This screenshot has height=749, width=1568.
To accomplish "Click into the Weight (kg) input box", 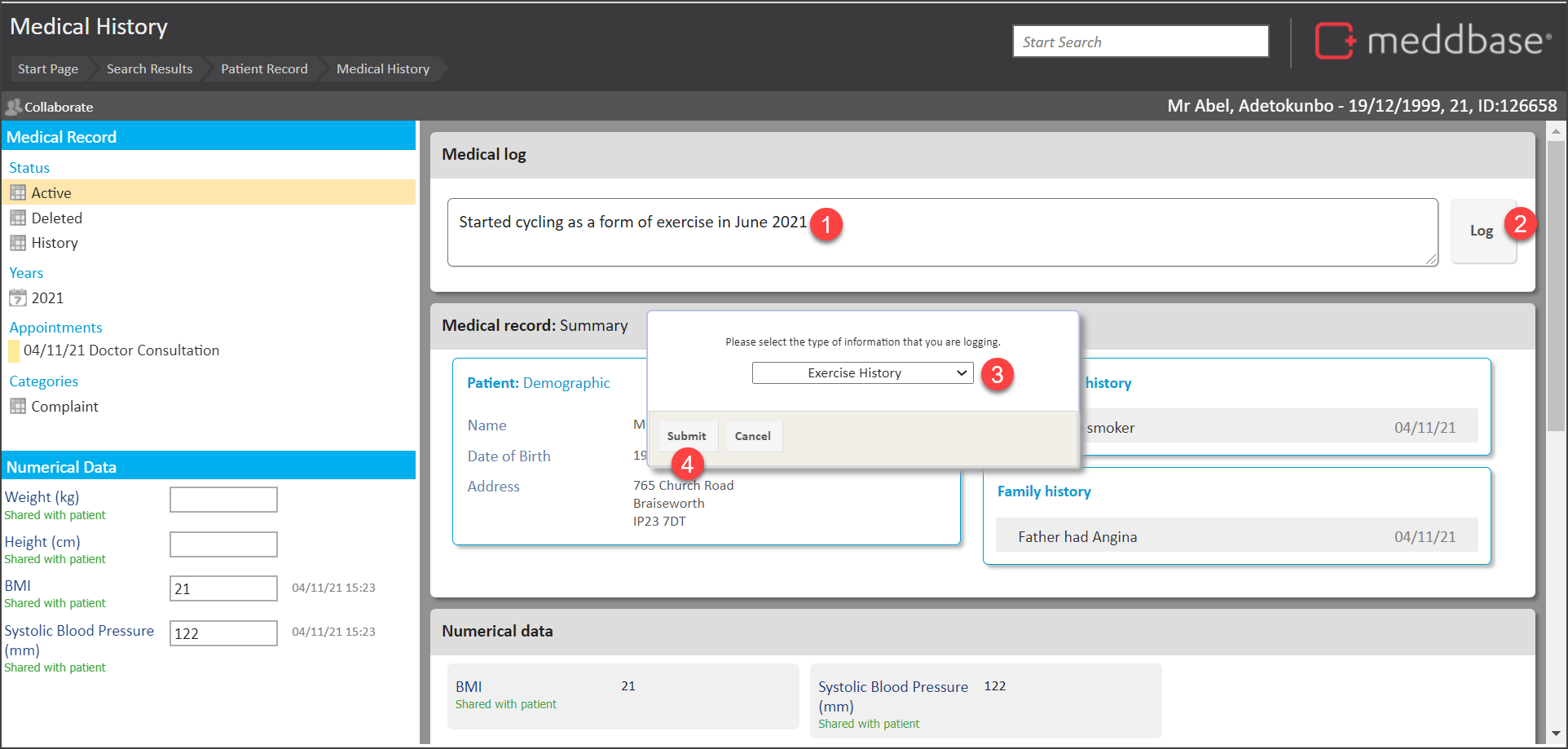I will click(x=223, y=500).
